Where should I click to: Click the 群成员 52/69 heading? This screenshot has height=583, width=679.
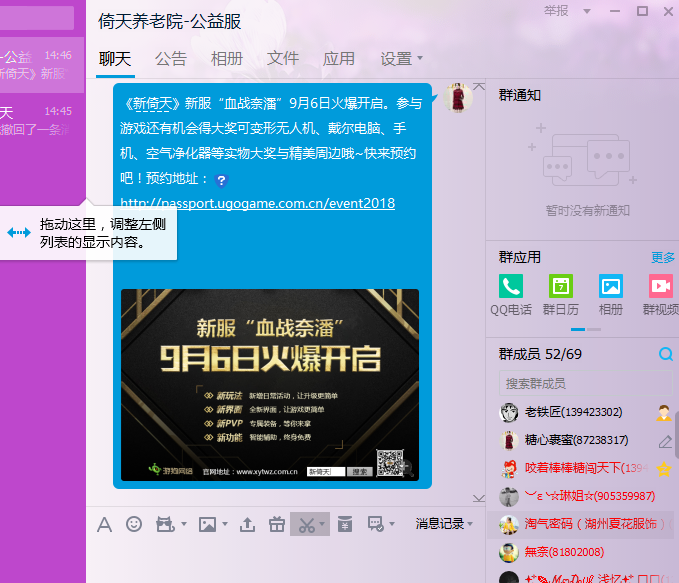(540, 354)
